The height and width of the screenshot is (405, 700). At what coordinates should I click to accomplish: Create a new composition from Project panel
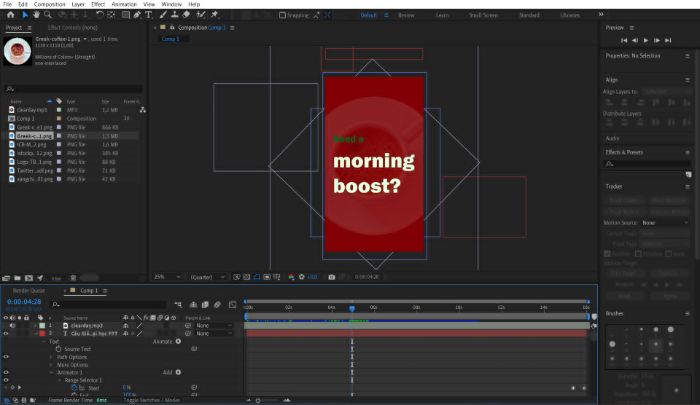pyautogui.click(x=29, y=278)
